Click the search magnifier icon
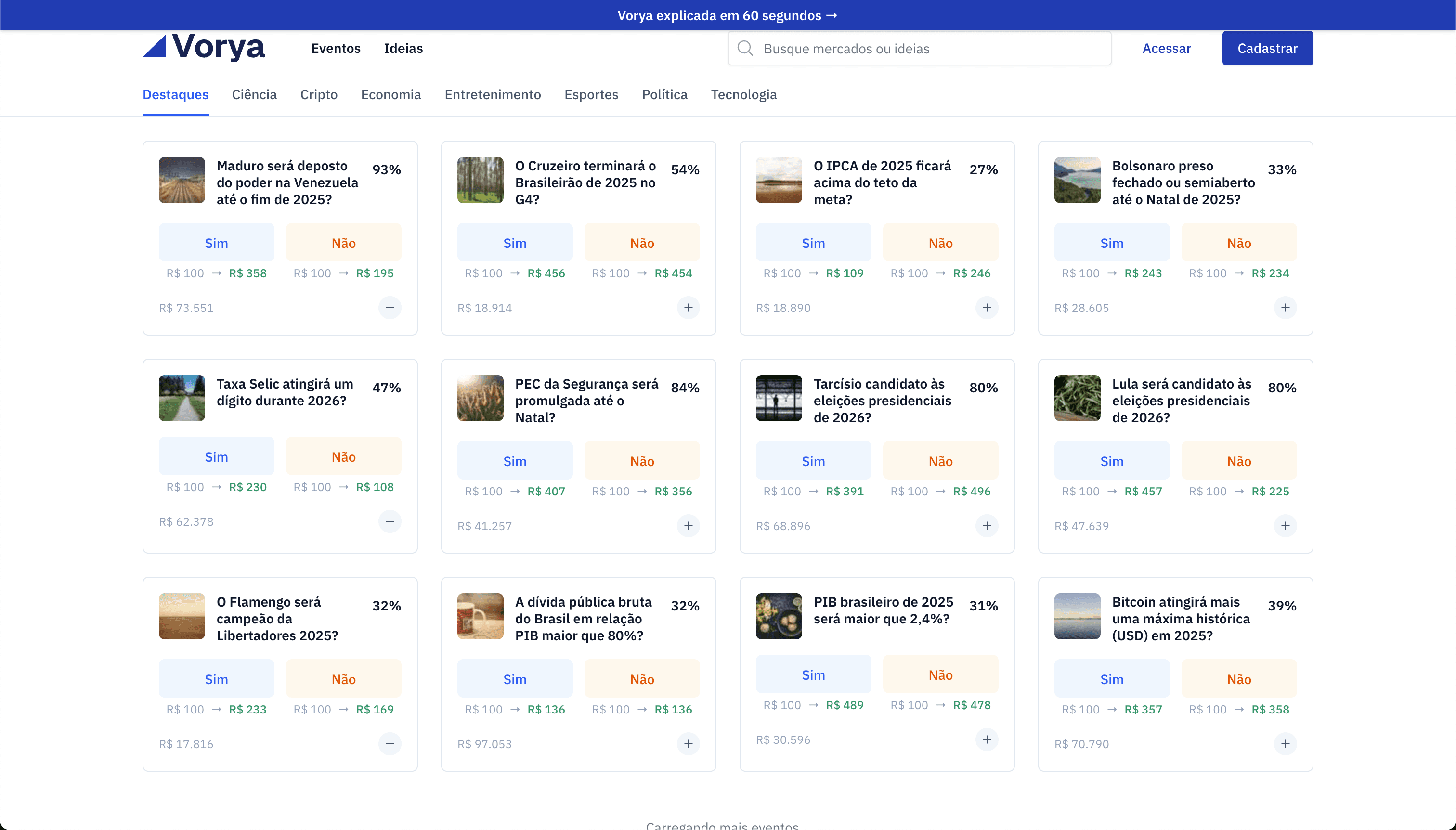 (744, 48)
